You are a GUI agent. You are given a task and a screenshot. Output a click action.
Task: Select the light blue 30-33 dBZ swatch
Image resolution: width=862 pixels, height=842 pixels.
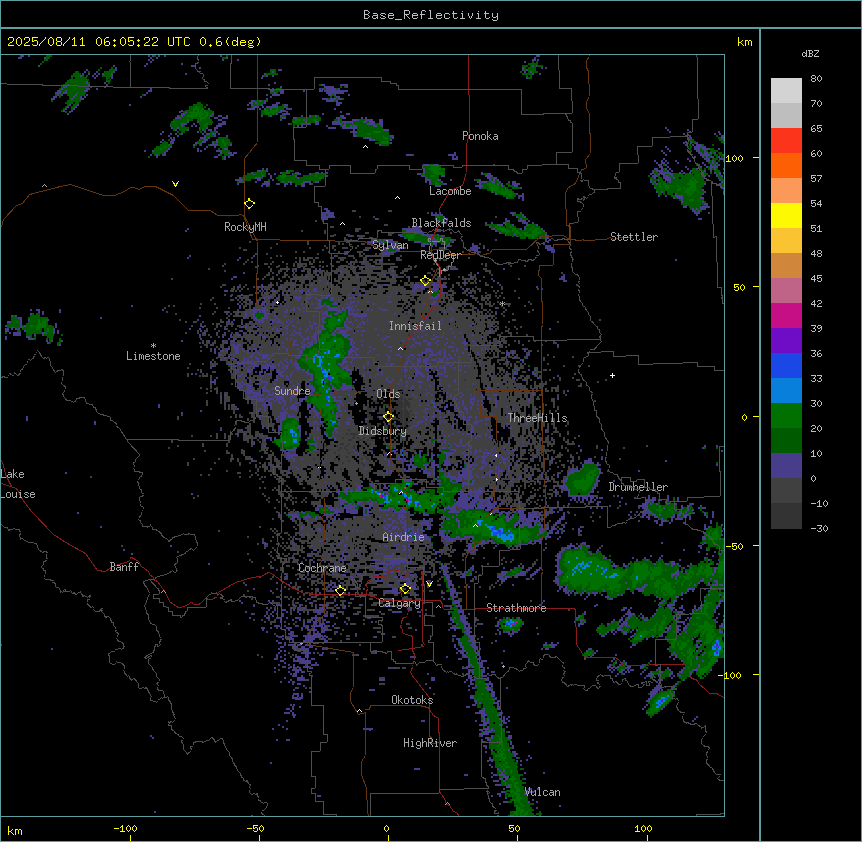(786, 391)
